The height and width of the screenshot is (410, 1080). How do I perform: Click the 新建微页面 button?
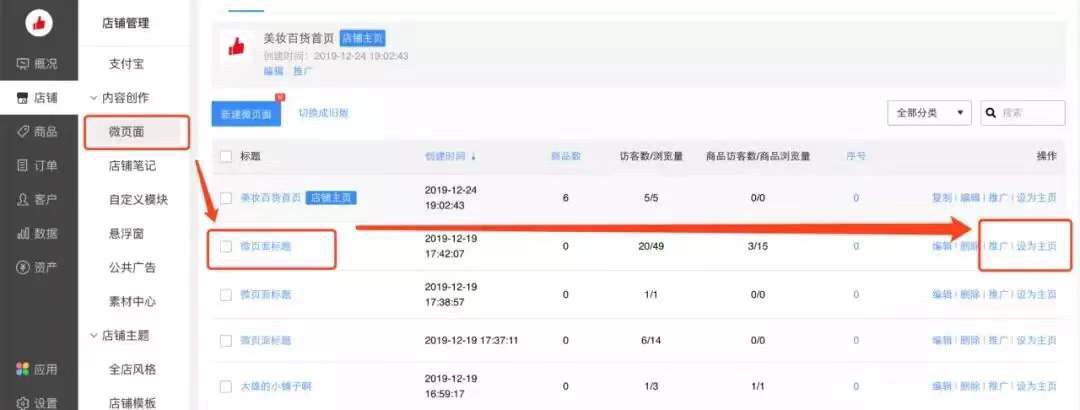(x=246, y=114)
